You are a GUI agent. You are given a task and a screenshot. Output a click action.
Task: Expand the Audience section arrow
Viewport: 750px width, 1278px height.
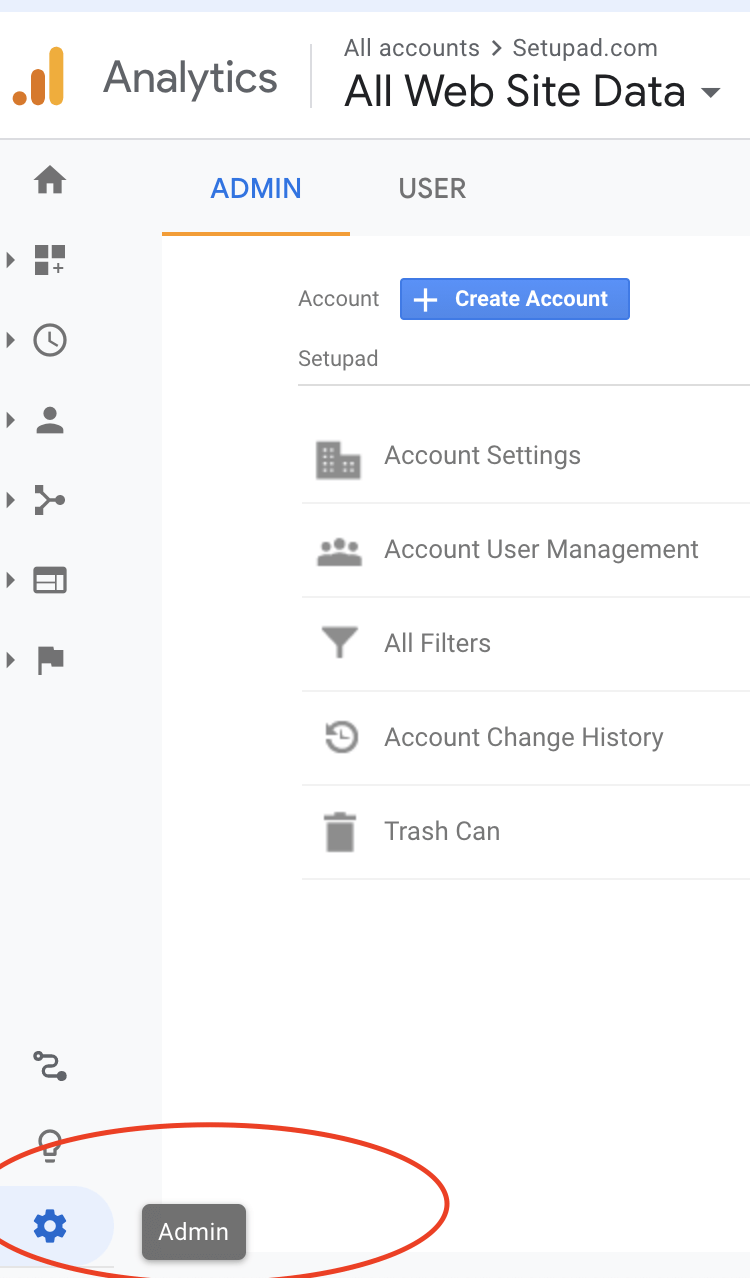click(11, 420)
